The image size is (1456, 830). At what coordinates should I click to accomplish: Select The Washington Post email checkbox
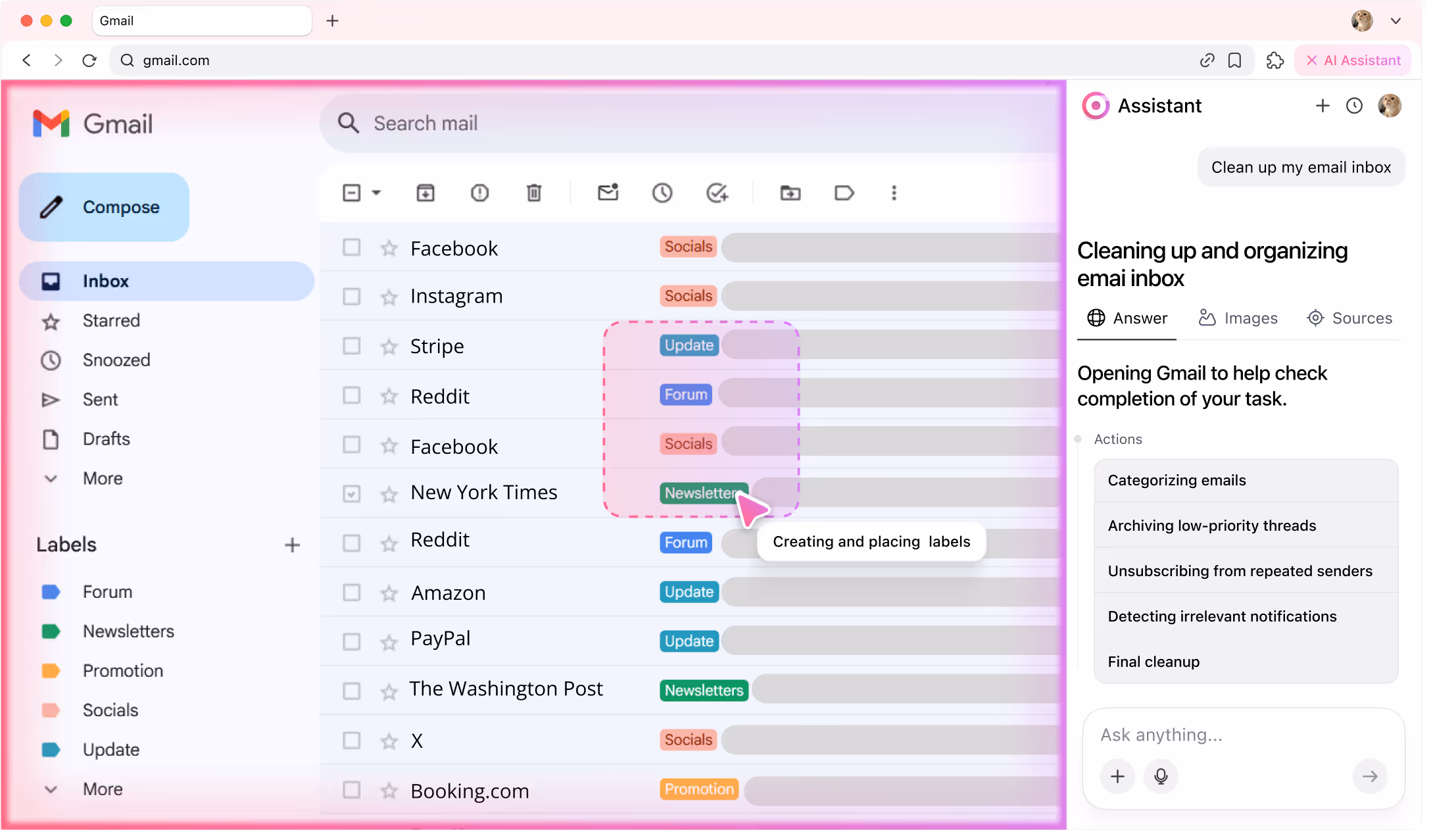(x=352, y=691)
